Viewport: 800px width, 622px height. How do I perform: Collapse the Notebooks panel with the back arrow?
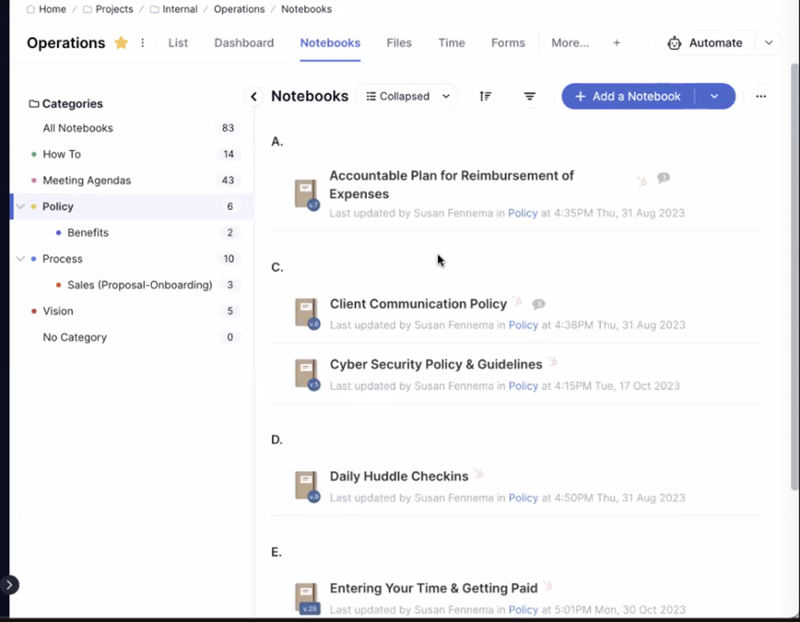point(254,96)
